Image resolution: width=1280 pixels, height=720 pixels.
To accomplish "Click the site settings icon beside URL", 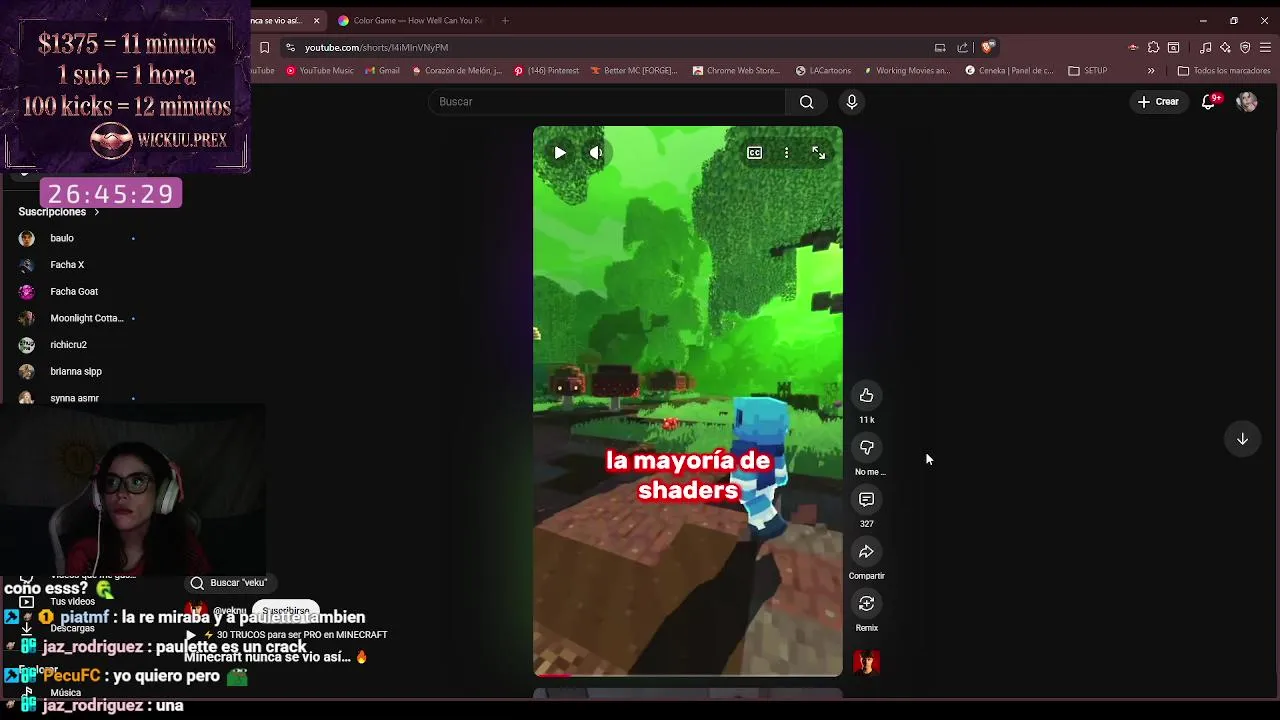I will (x=289, y=47).
